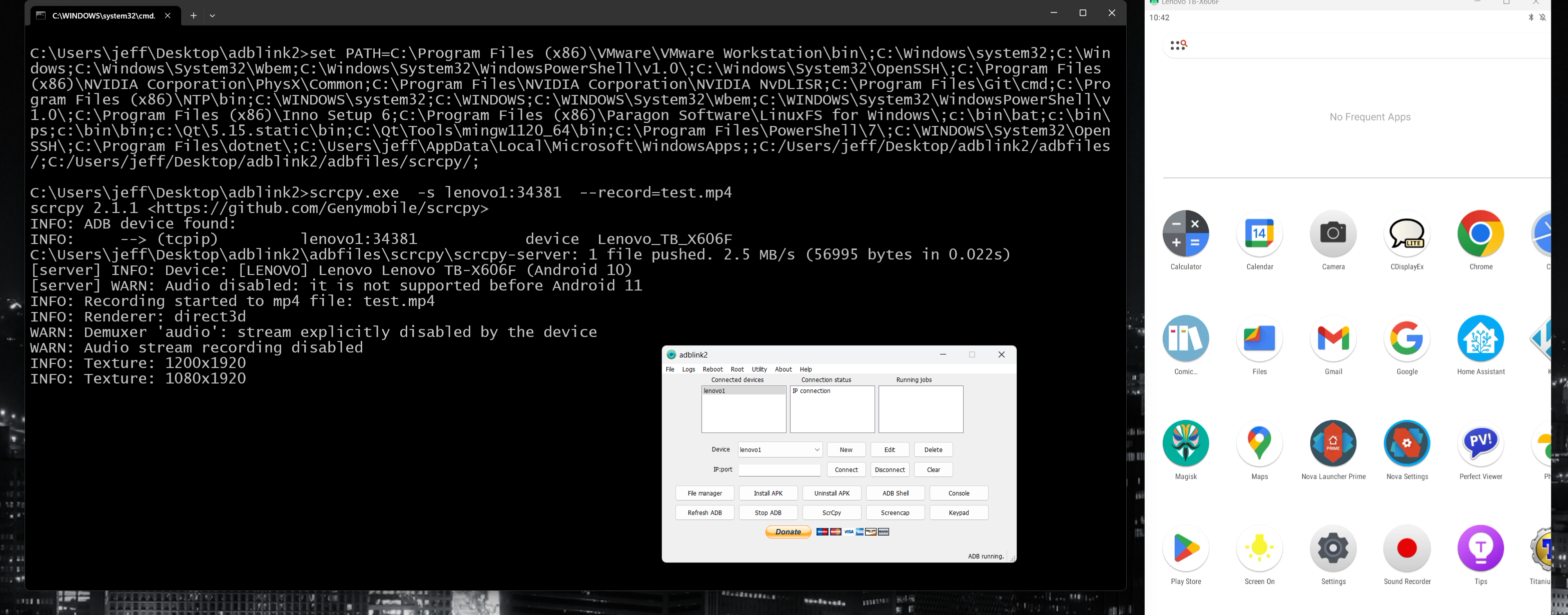Open the File menu in adblink2
The image size is (1568, 615).
pos(669,369)
